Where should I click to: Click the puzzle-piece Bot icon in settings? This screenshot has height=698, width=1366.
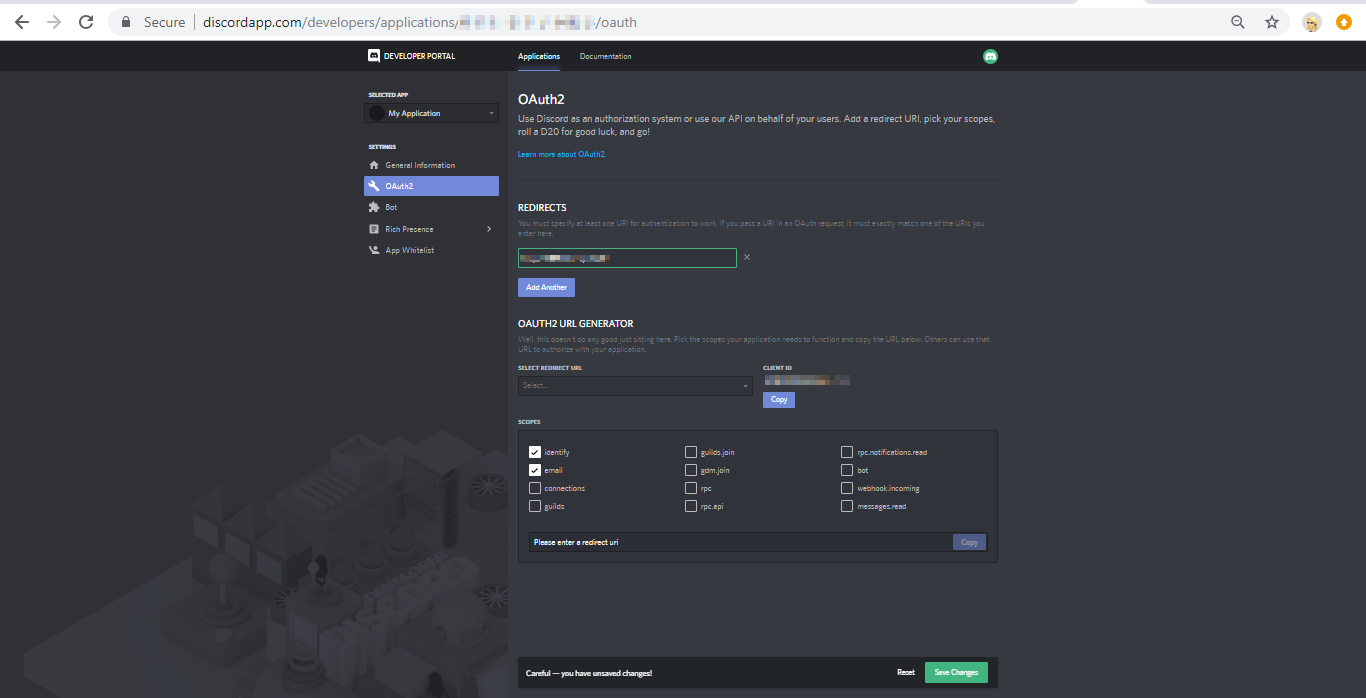(x=374, y=207)
